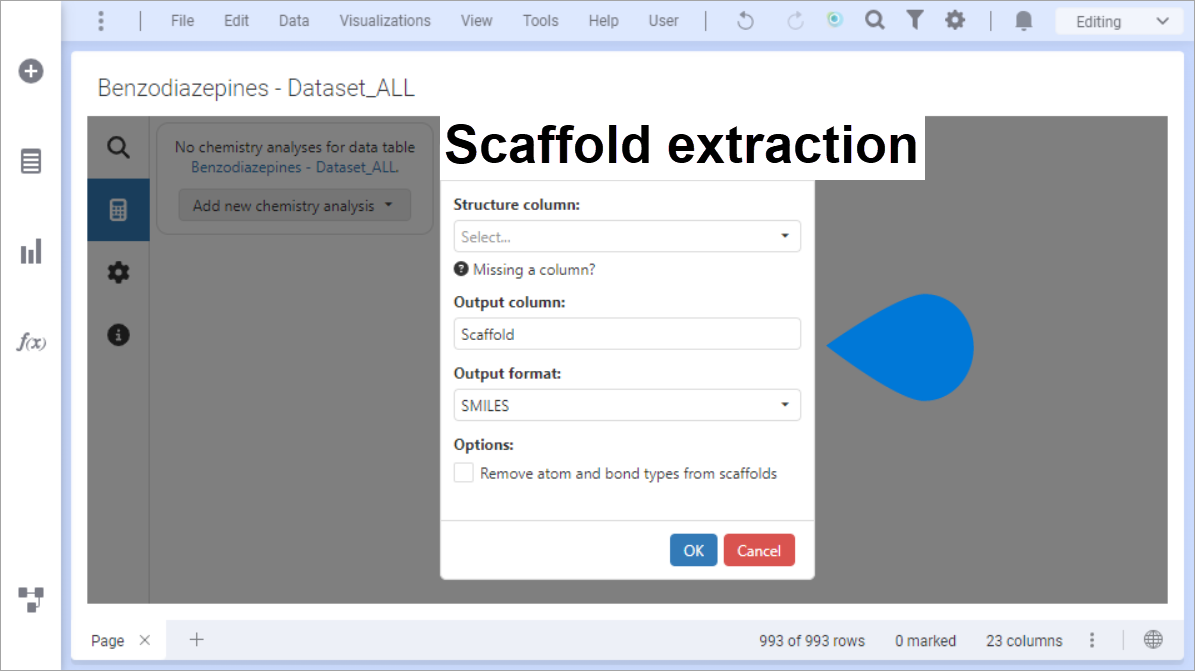Open notifications via the bell icon
1195x671 pixels.
[x=1023, y=20]
